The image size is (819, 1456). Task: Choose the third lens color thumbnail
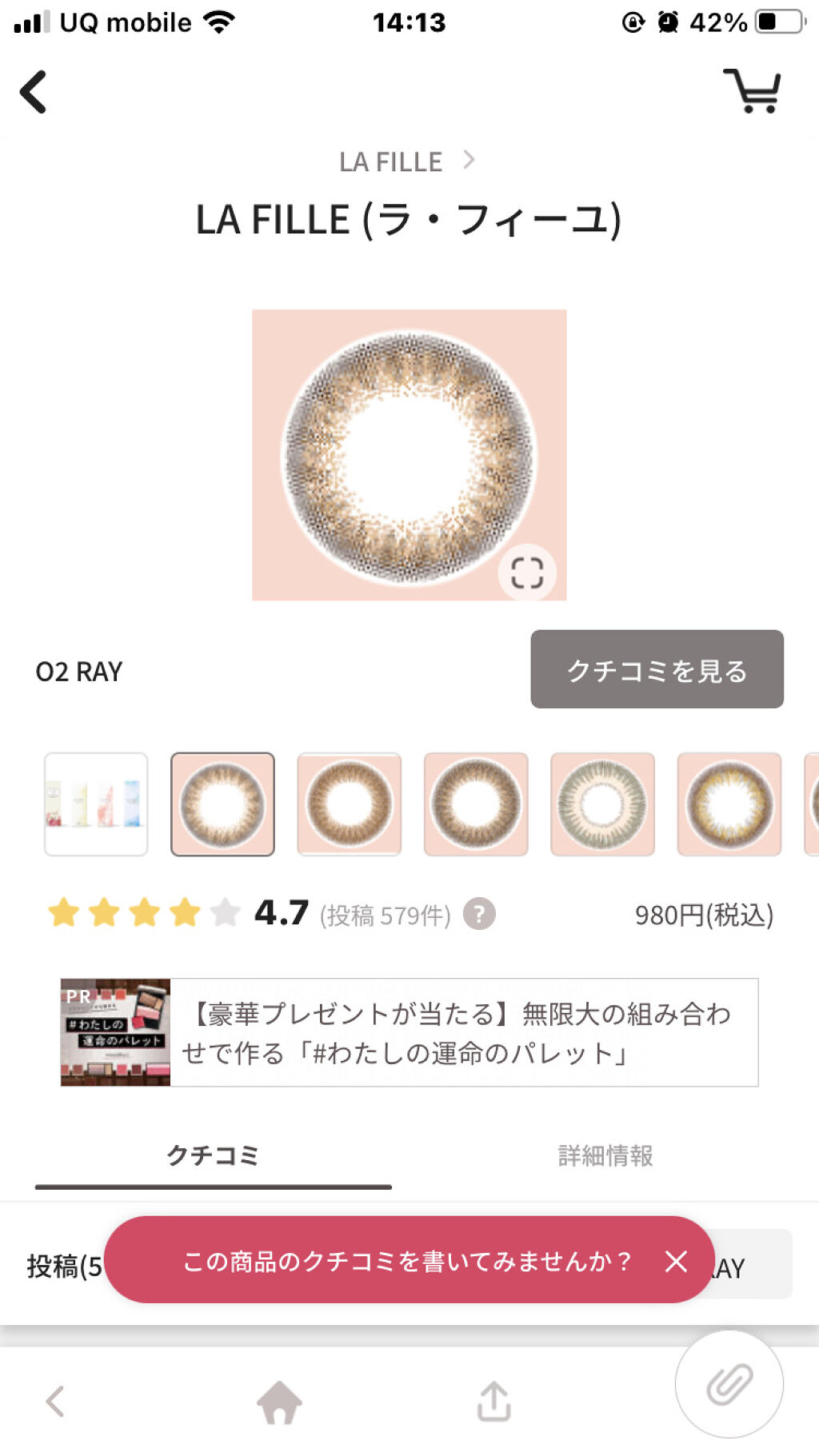pyautogui.click(x=476, y=804)
